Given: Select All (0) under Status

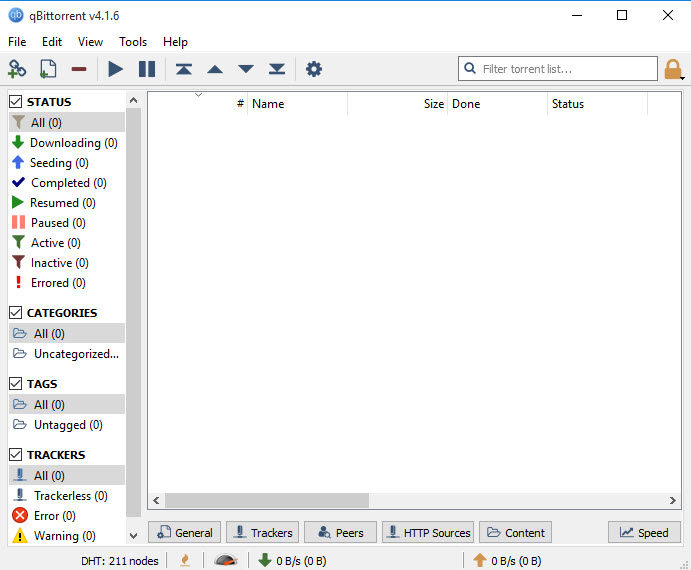Looking at the screenshot, I should click(x=67, y=123).
